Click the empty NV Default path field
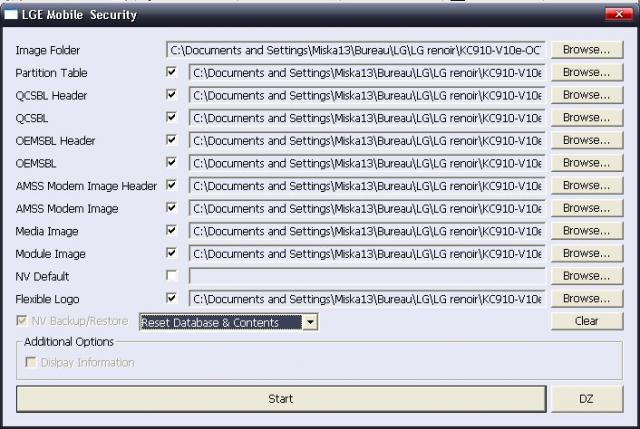640x429 pixels. [x=367, y=276]
